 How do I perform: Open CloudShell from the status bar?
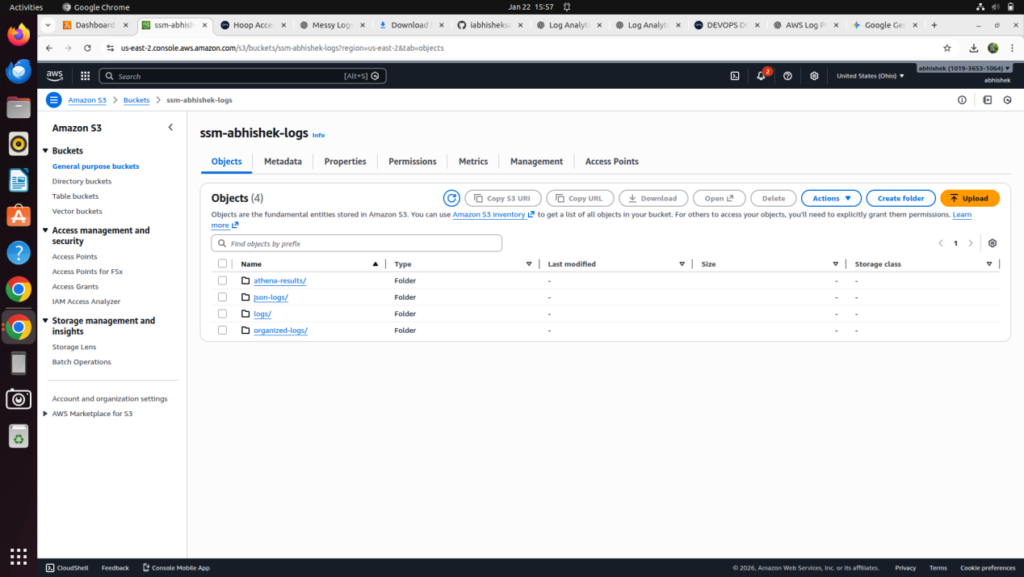click(x=66, y=567)
